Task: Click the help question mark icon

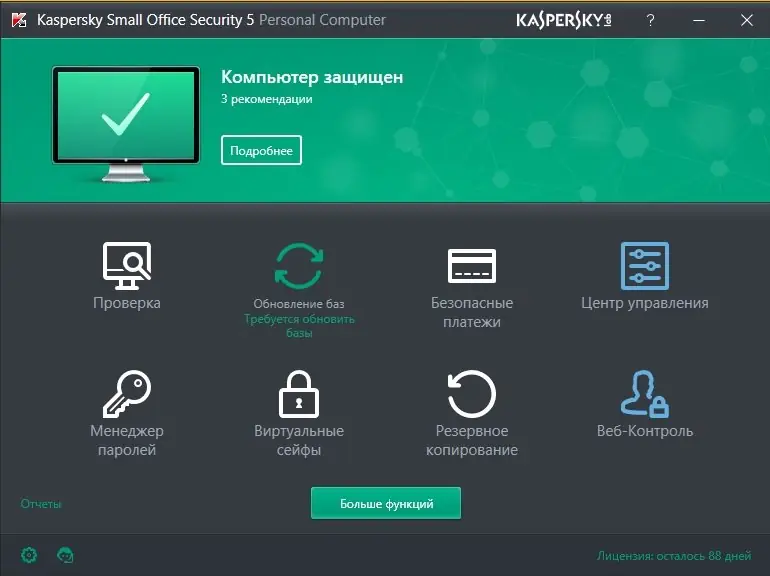Action: pyautogui.click(x=650, y=20)
